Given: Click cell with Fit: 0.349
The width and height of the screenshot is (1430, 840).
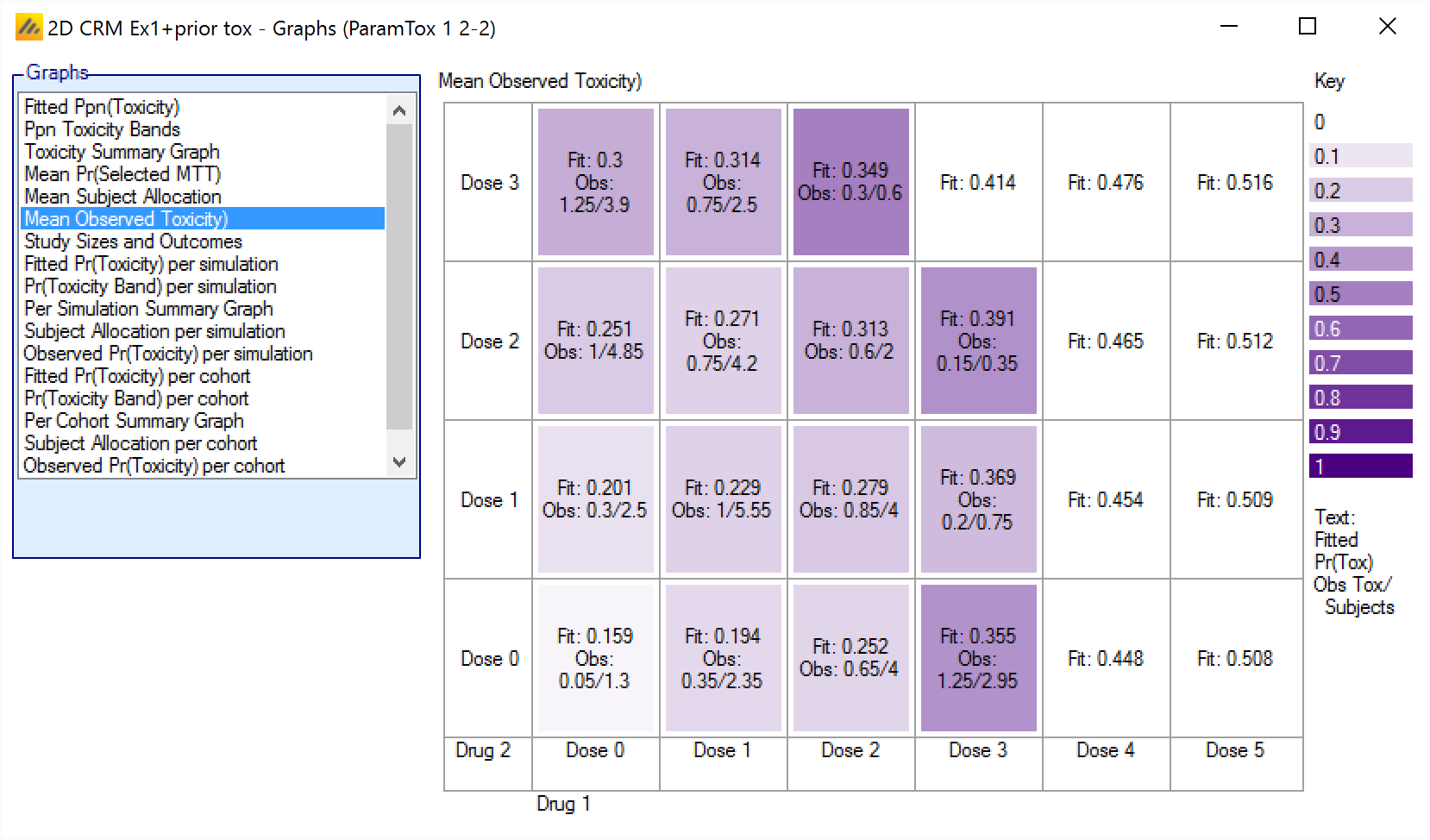Looking at the screenshot, I should point(850,182).
